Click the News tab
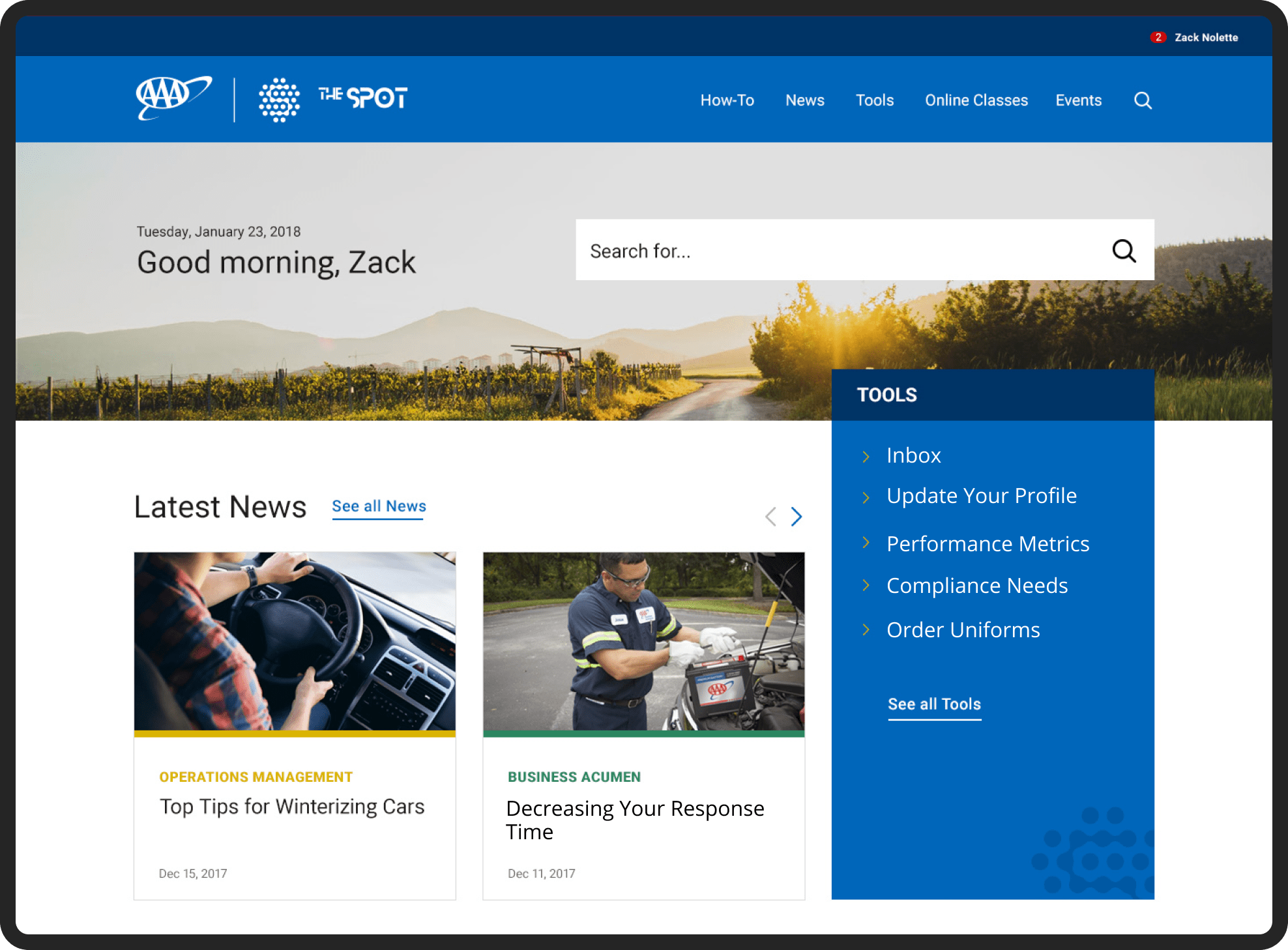The image size is (1288, 950). 804,99
